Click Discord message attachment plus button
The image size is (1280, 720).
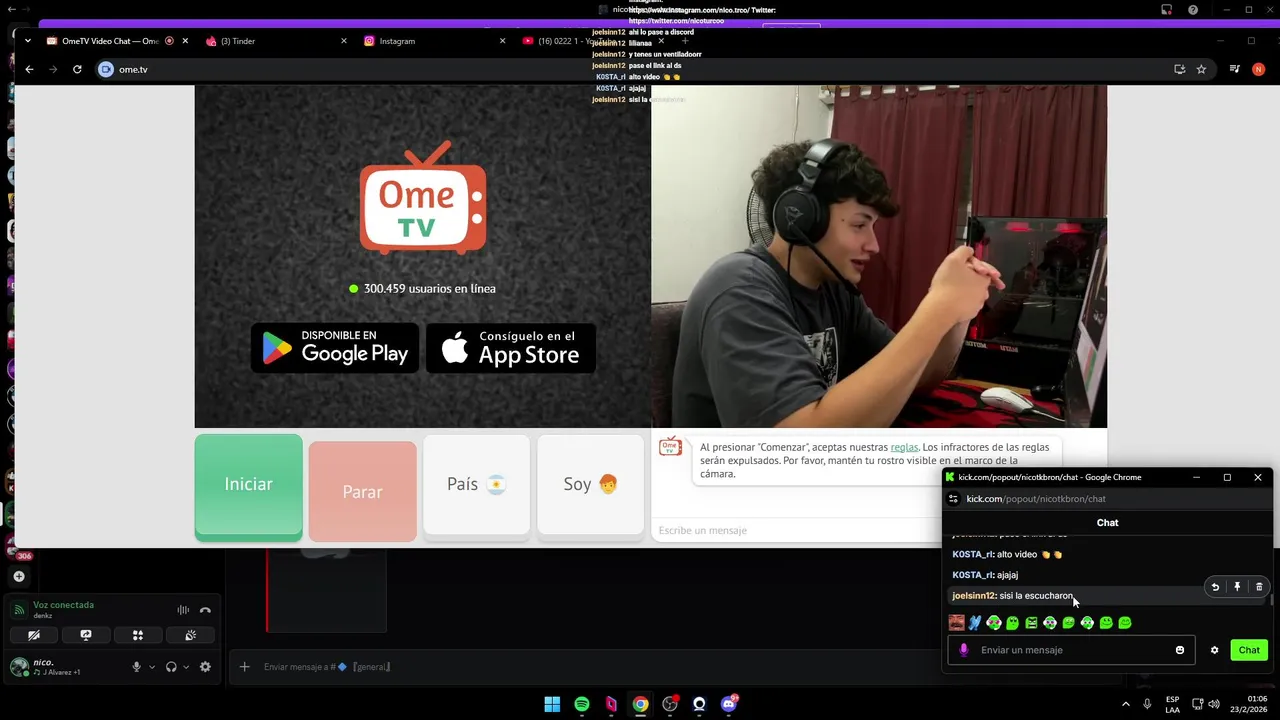[244, 667]
